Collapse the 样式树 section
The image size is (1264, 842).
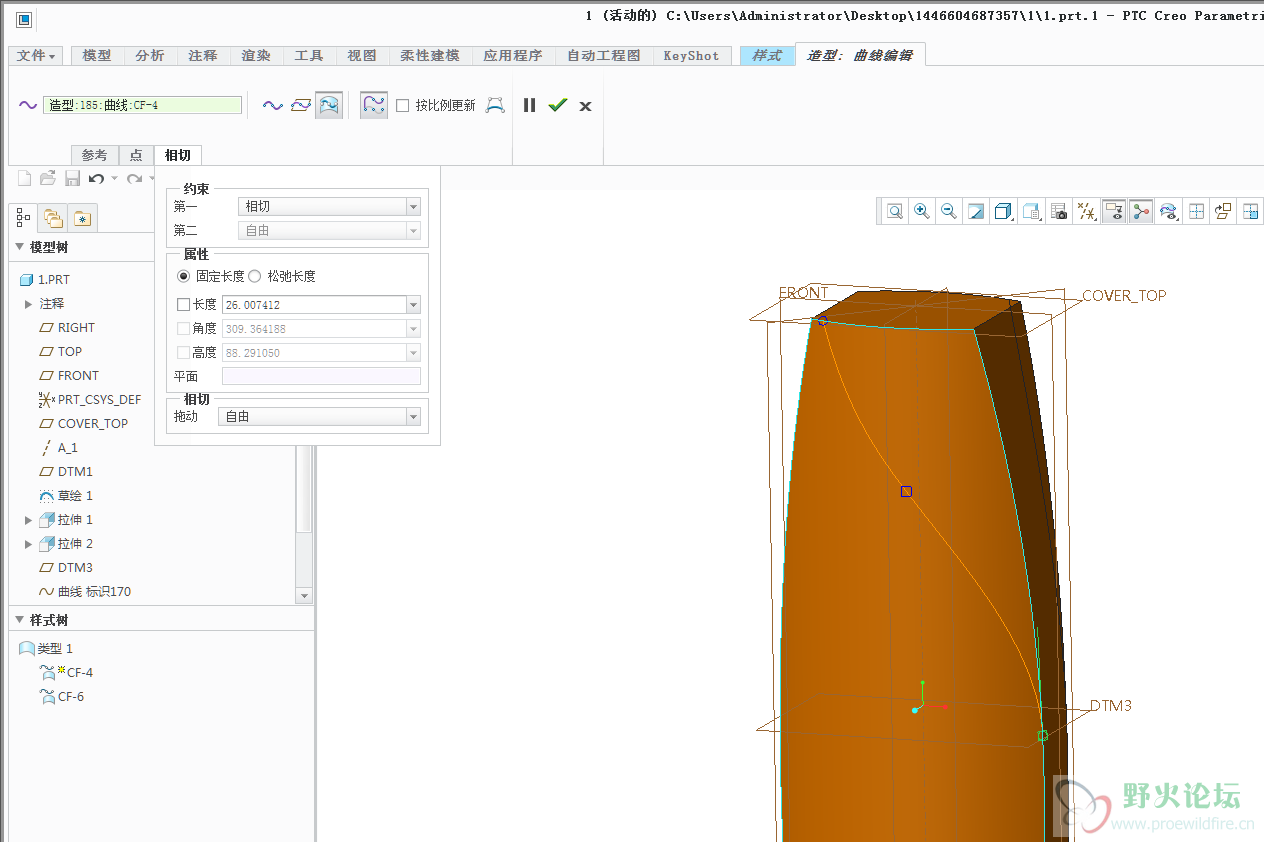tap(19, 620)
